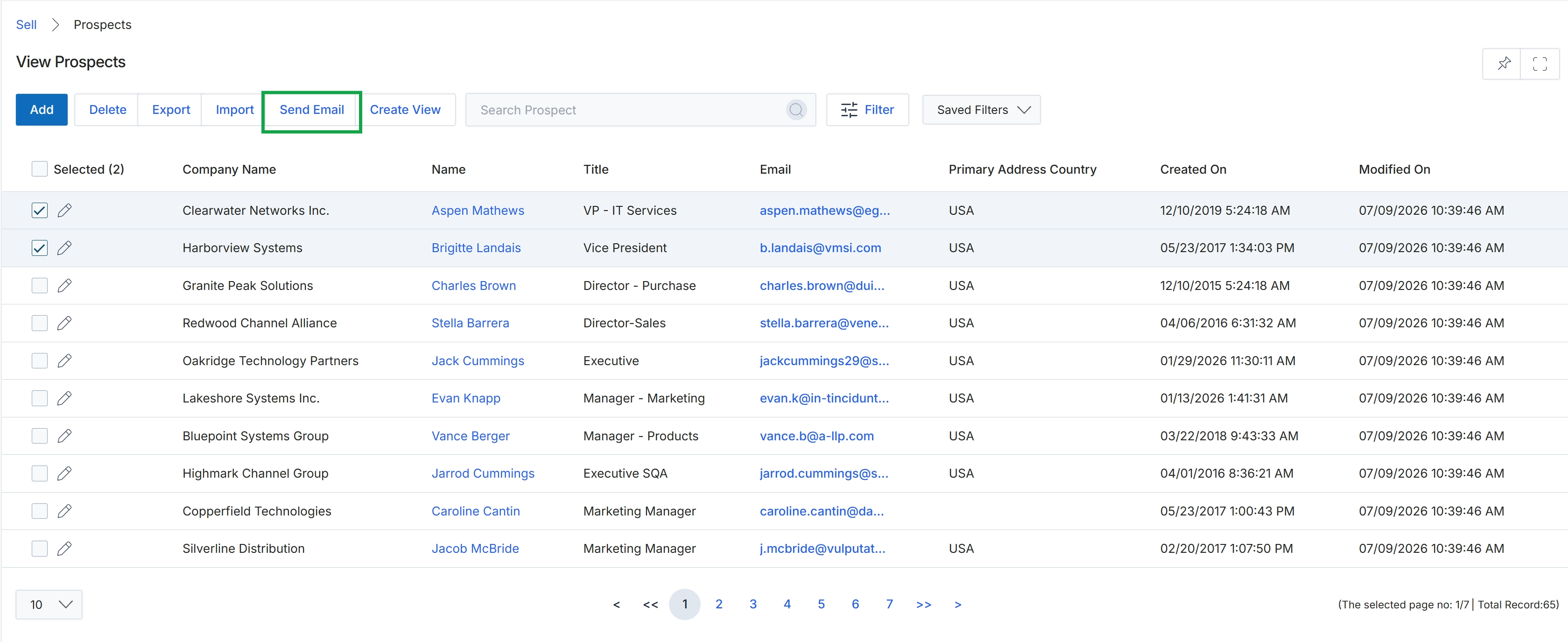Edit pencil for Clearwater Networks Inc.
The width and height of the screenshot is (1568, 642).
click(64, 211)
